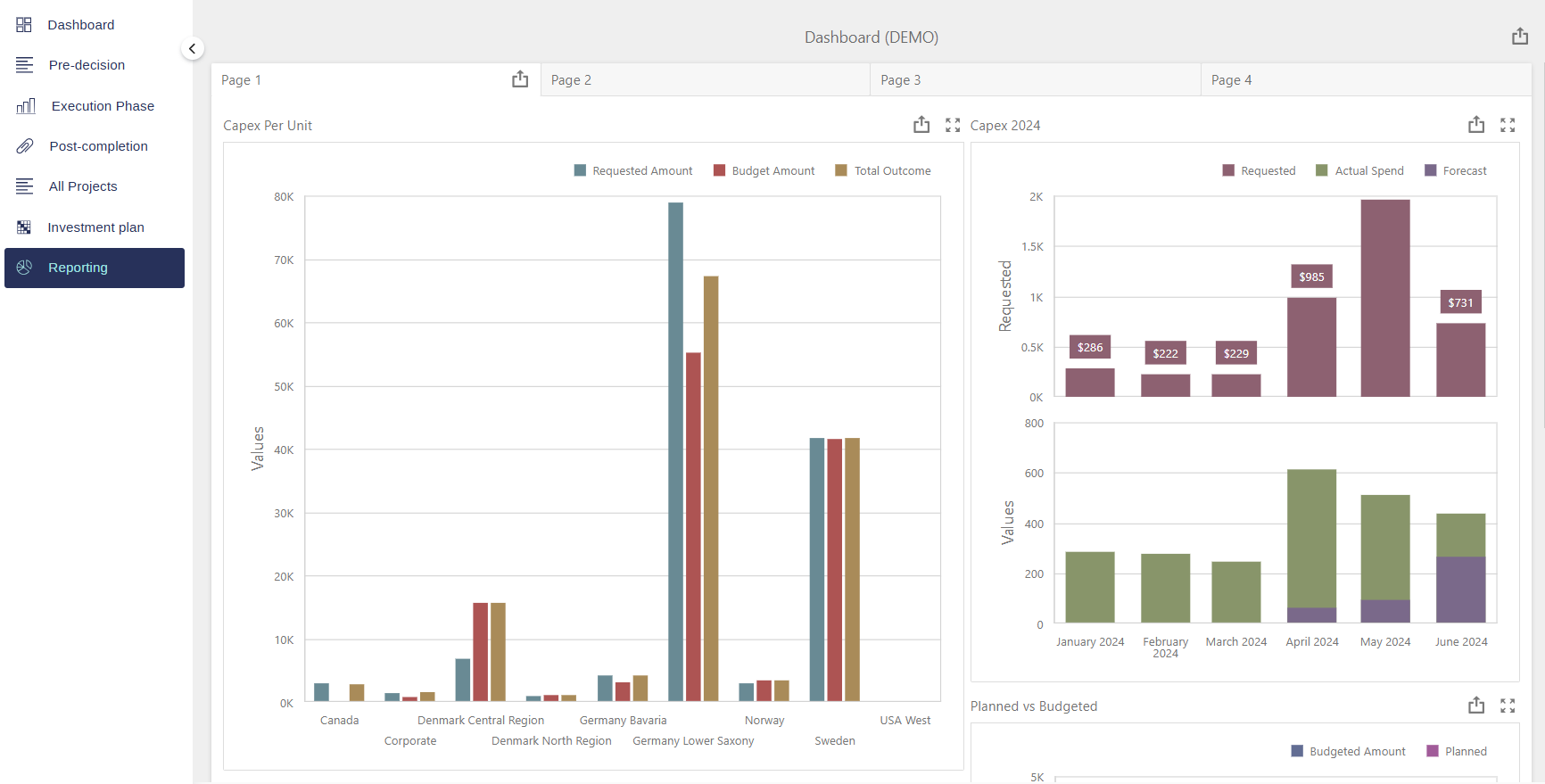Toggle Requested legend in Capex 2024
The image size is (1545, 784).
tap(1259, 170)
